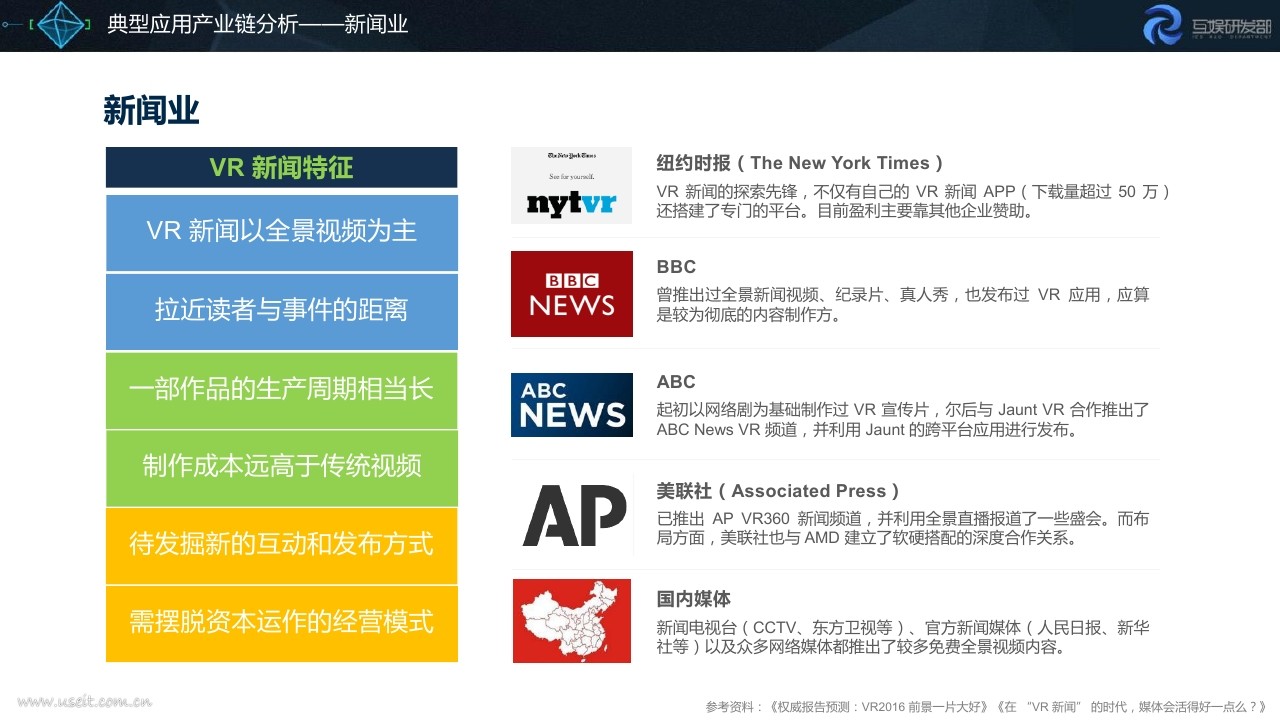Select the BBC News red logo
1280x720 pixels.
pos(572,294)
